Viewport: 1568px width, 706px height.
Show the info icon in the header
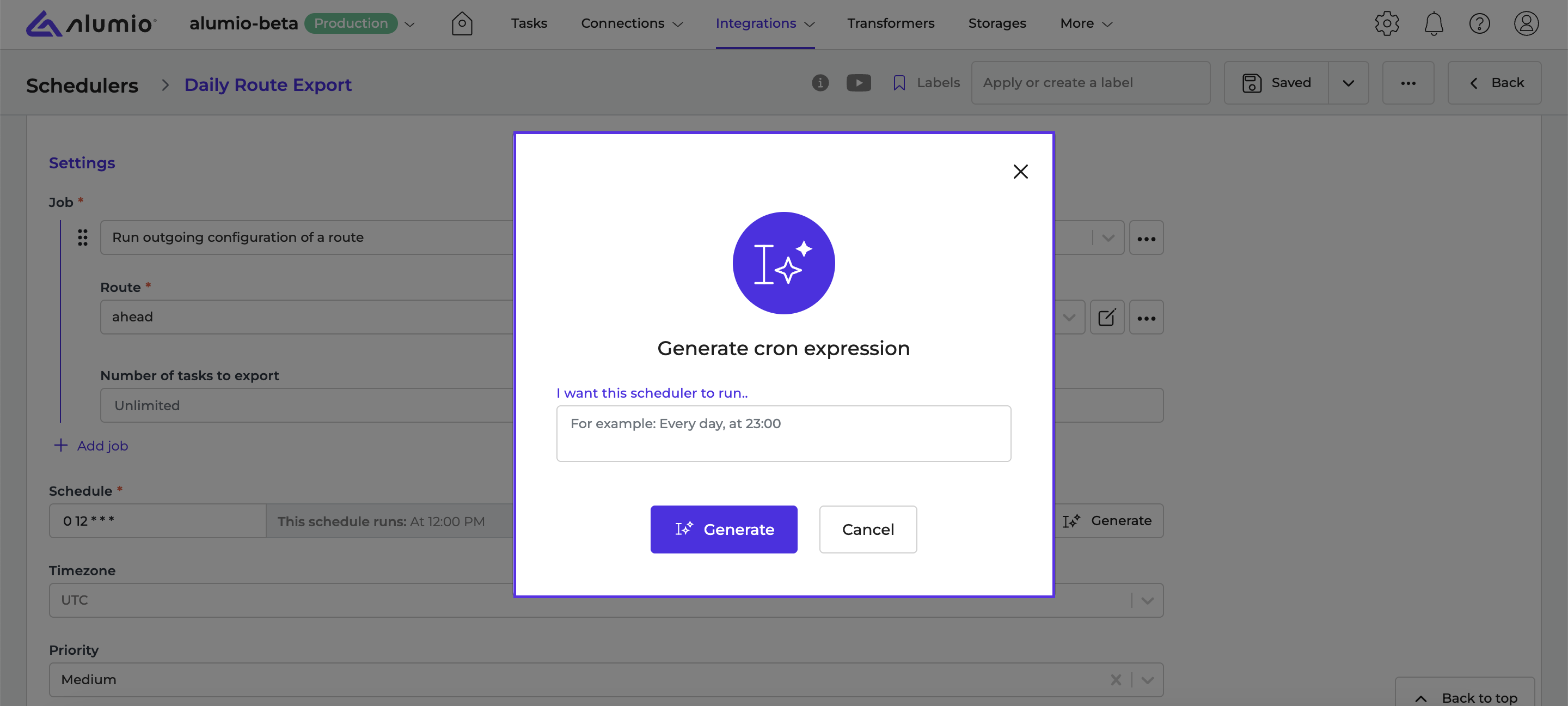coord(820,82)
